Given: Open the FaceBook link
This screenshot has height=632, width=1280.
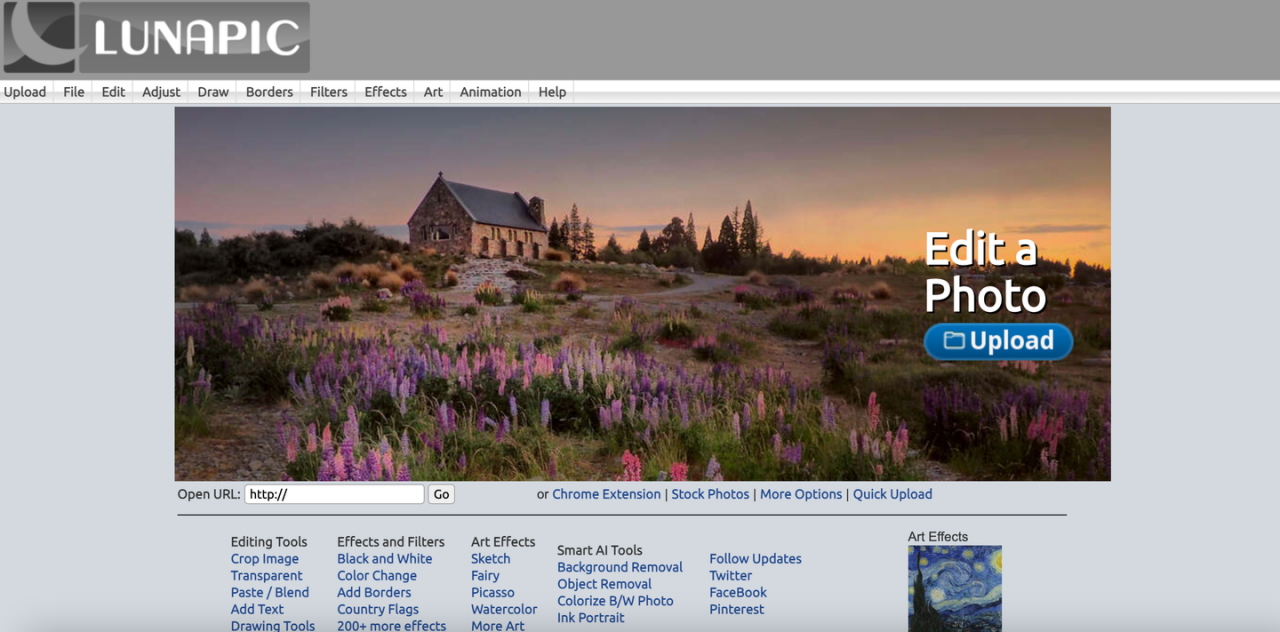Looking at the screenshot, I should pos(738,593).
